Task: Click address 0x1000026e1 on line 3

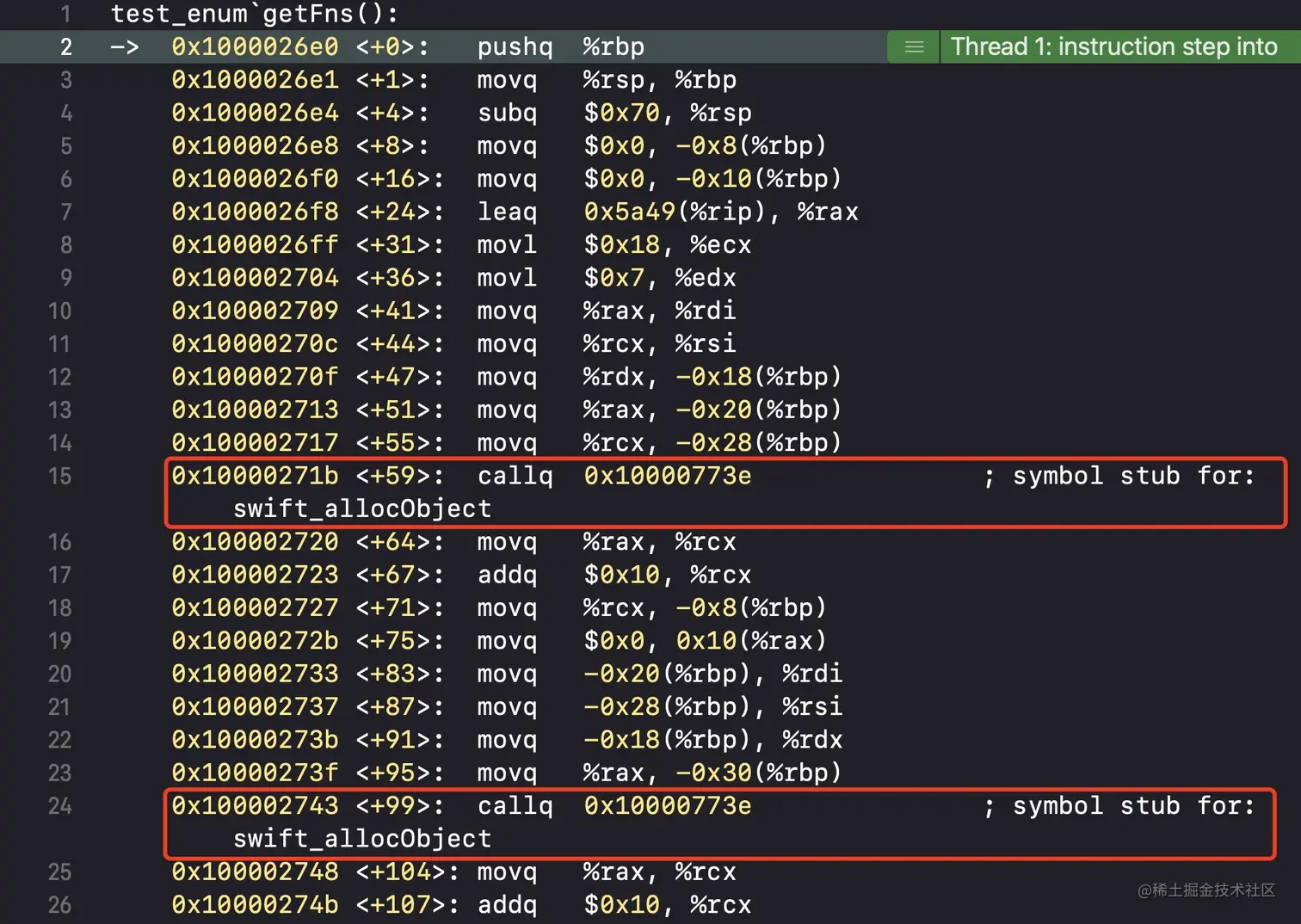Action: click(255, 80)
